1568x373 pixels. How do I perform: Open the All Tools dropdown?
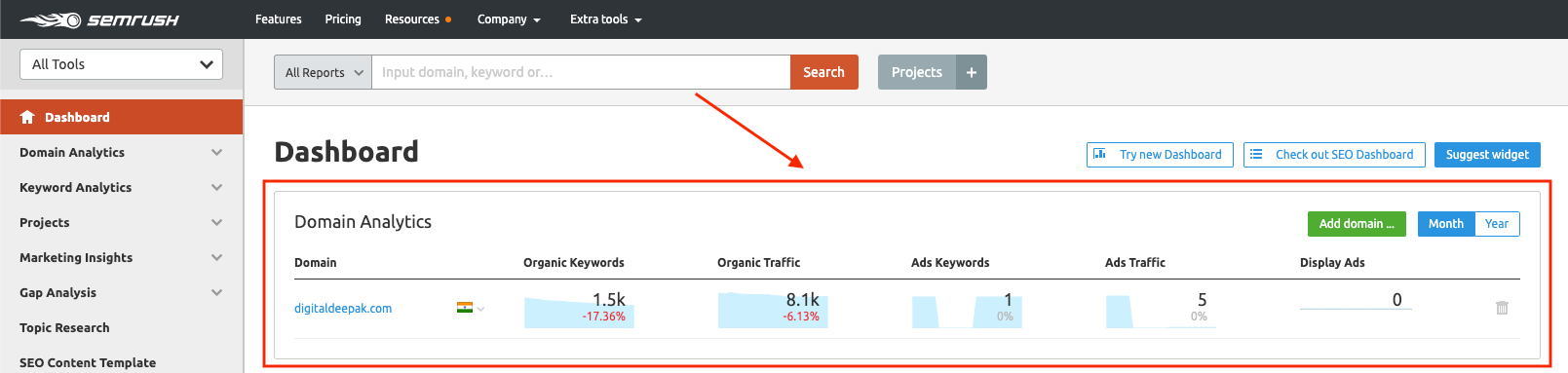pyautogui.click(x=121, y=64)
